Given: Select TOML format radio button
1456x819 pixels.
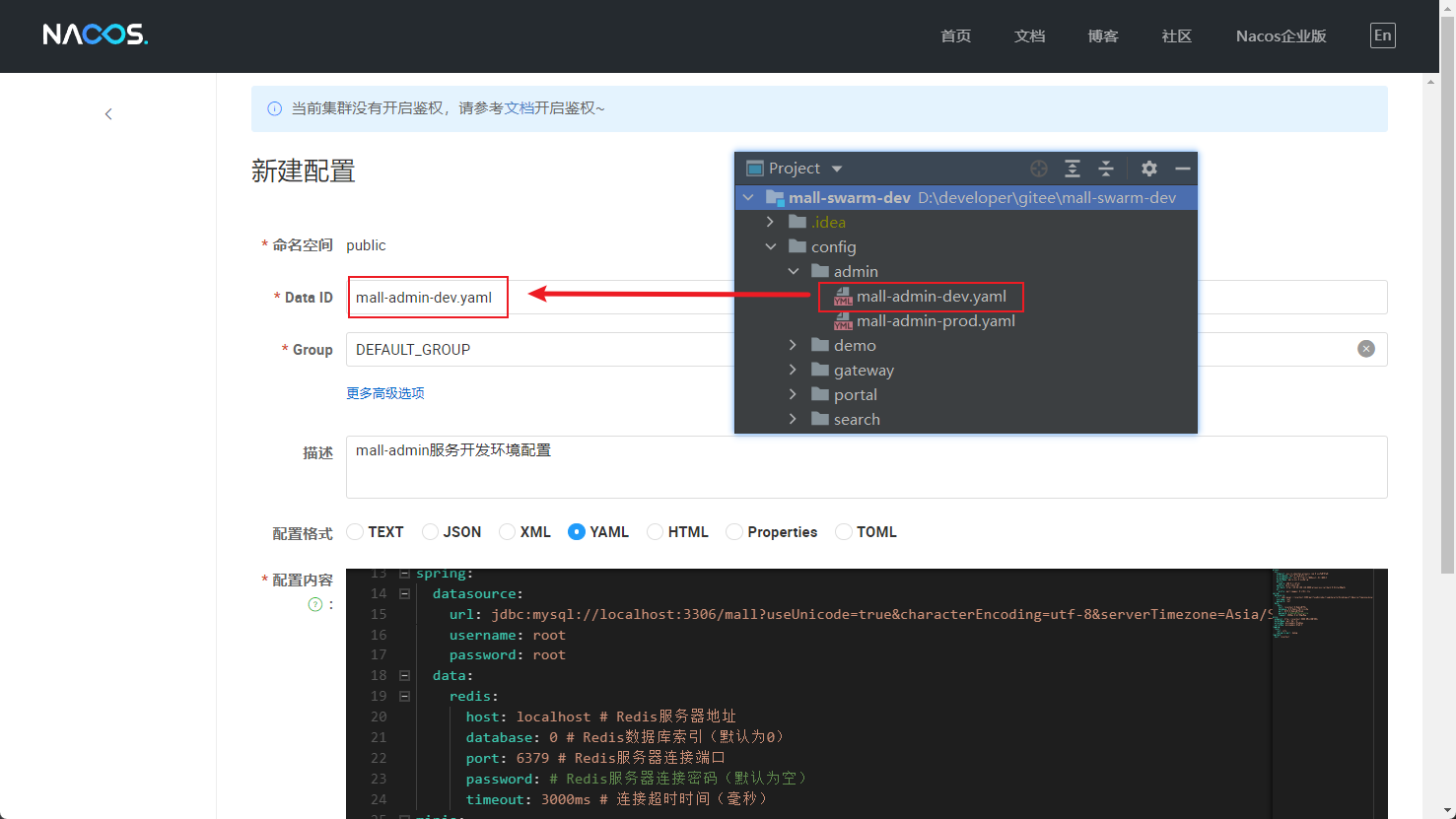Looking at the screenshot, I should pos(843,532).
